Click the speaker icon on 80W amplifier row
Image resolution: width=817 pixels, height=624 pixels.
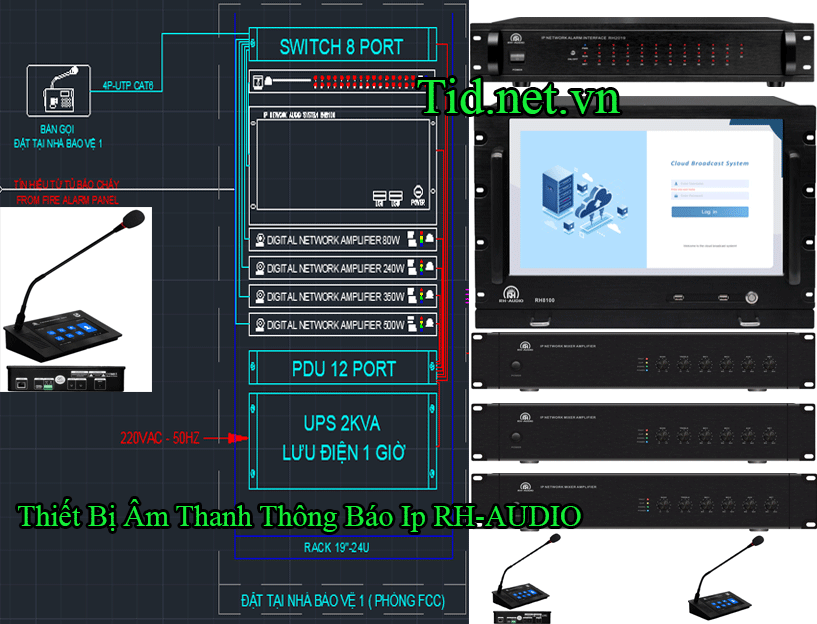260,240
